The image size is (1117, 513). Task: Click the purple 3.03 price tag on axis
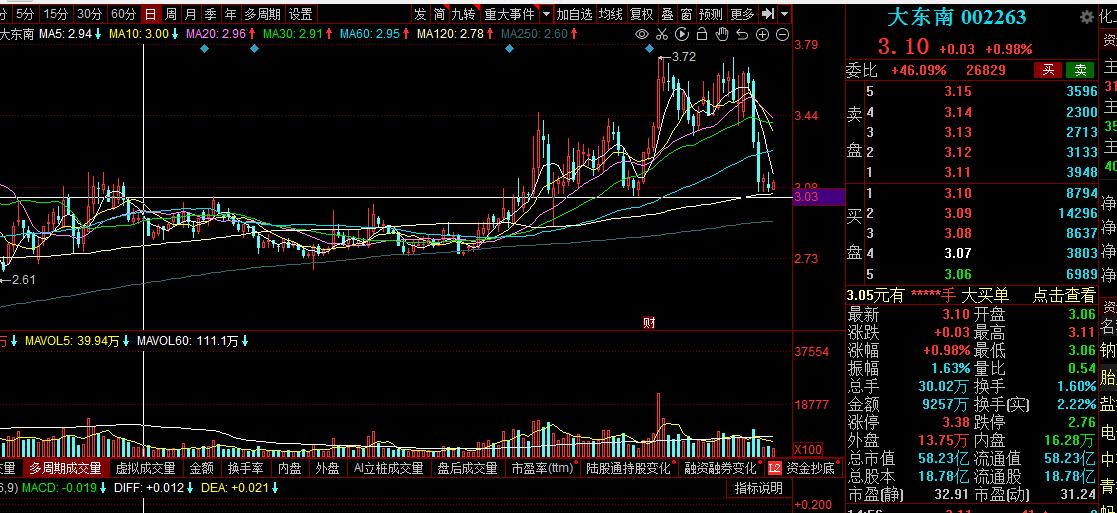[819, 197]
